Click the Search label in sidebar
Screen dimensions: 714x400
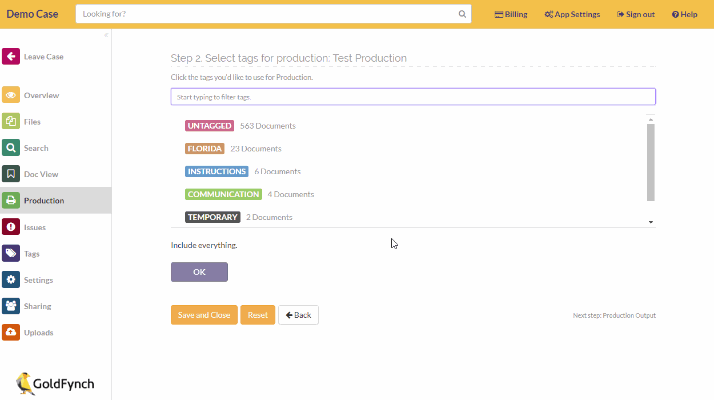click(x=36, y=148)
